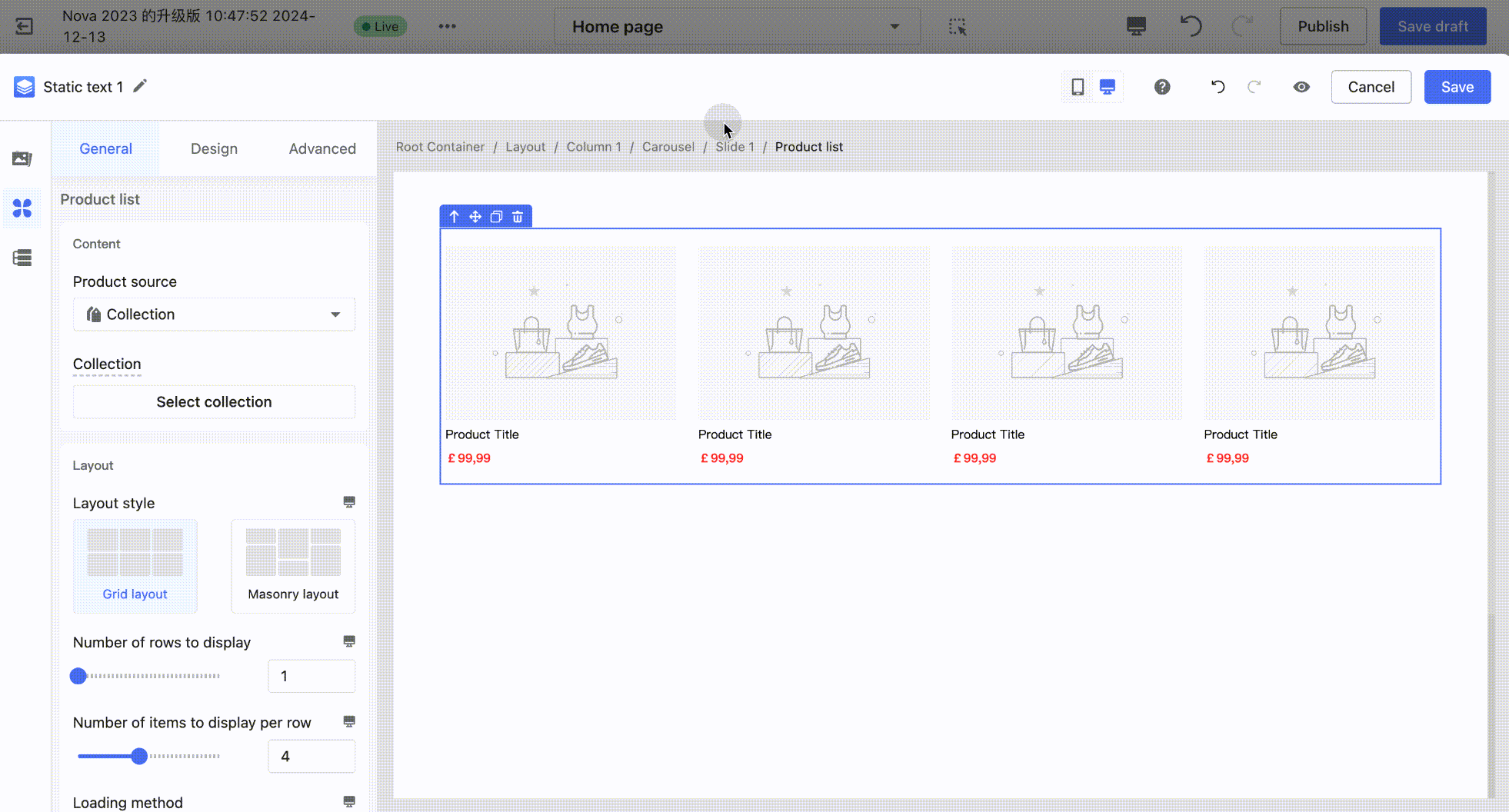Rename Static text 1 with pencil icon
1509x812 pixels.
point(140,86)
